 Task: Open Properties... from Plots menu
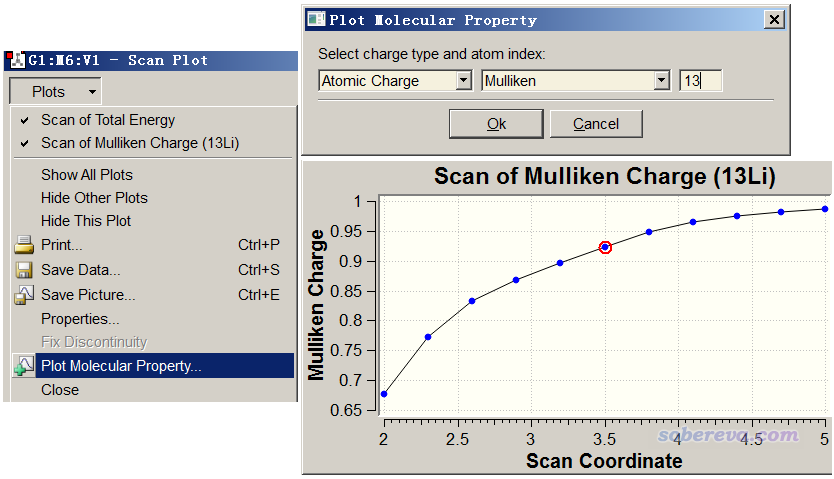point(80,319)
